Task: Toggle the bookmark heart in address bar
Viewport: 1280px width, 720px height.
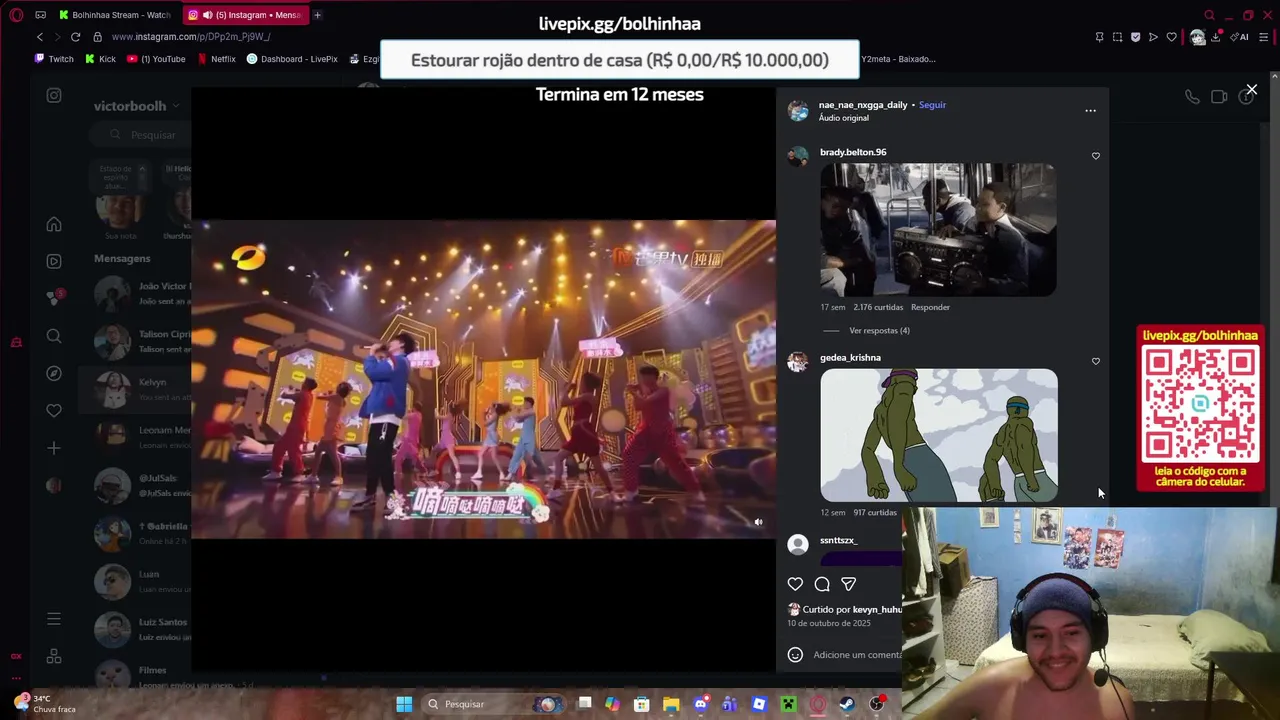Action: (x=1171, y=37)
